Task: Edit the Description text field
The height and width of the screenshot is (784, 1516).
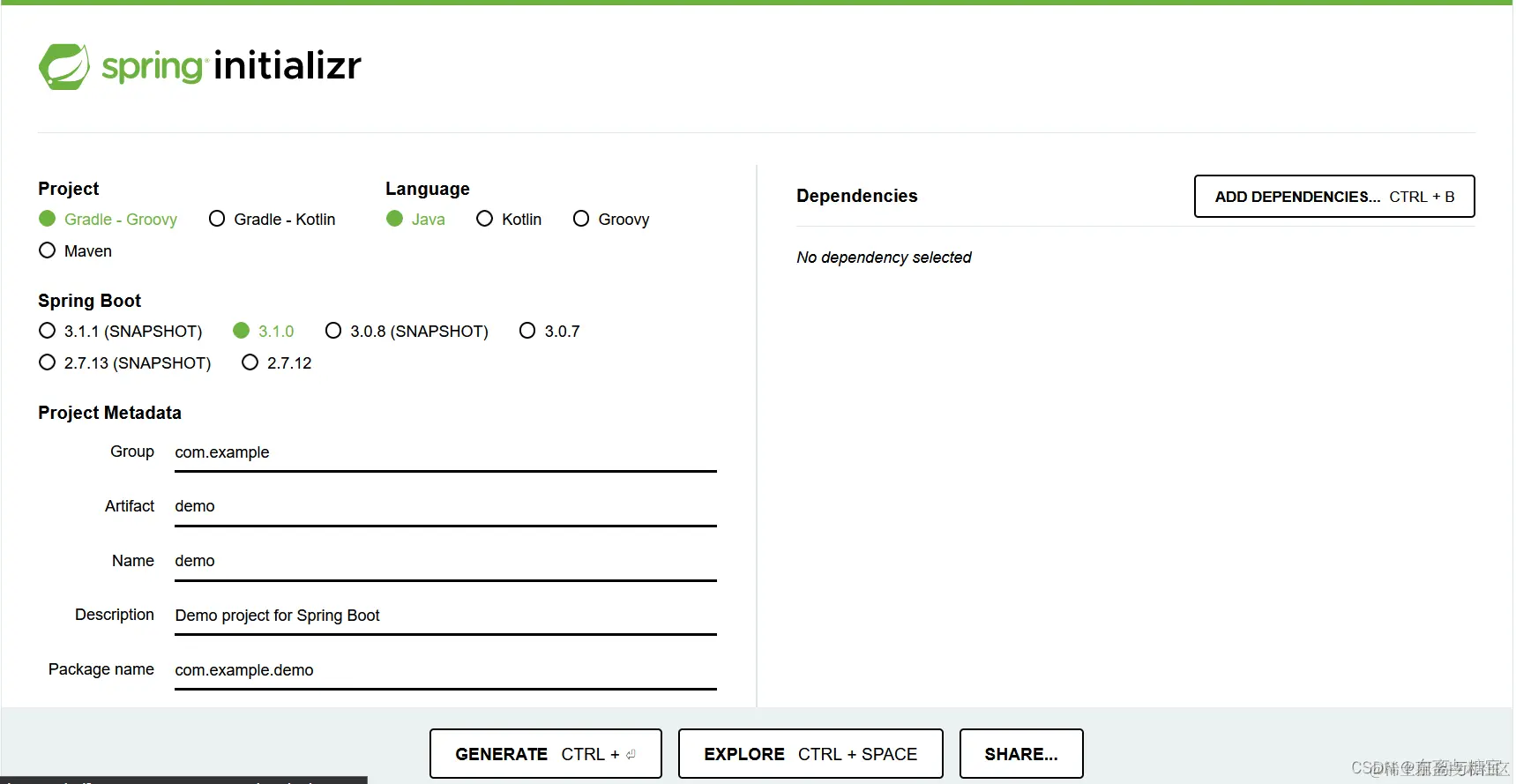Action: pyautogui.click(x=445, y=616)
